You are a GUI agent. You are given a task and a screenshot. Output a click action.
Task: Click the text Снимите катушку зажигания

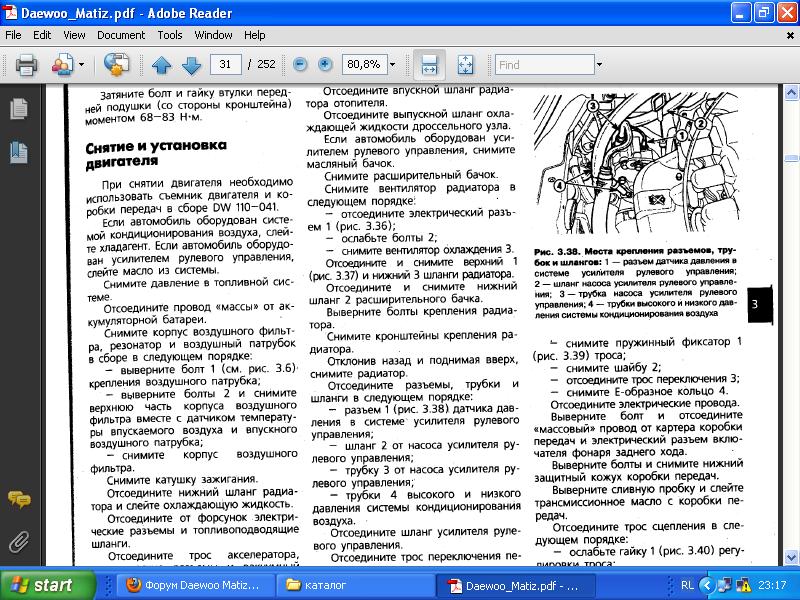pos(183,480)
